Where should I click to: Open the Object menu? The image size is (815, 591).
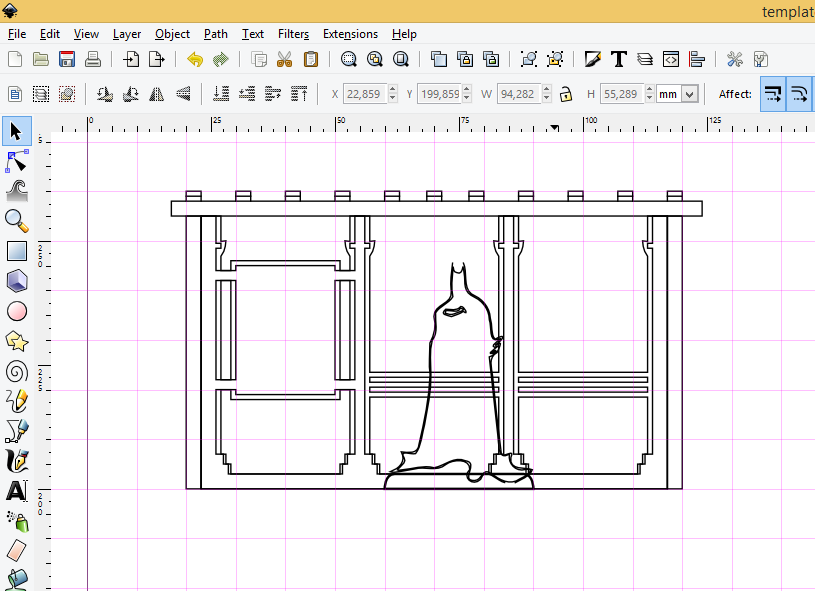[x=172, y=34]
